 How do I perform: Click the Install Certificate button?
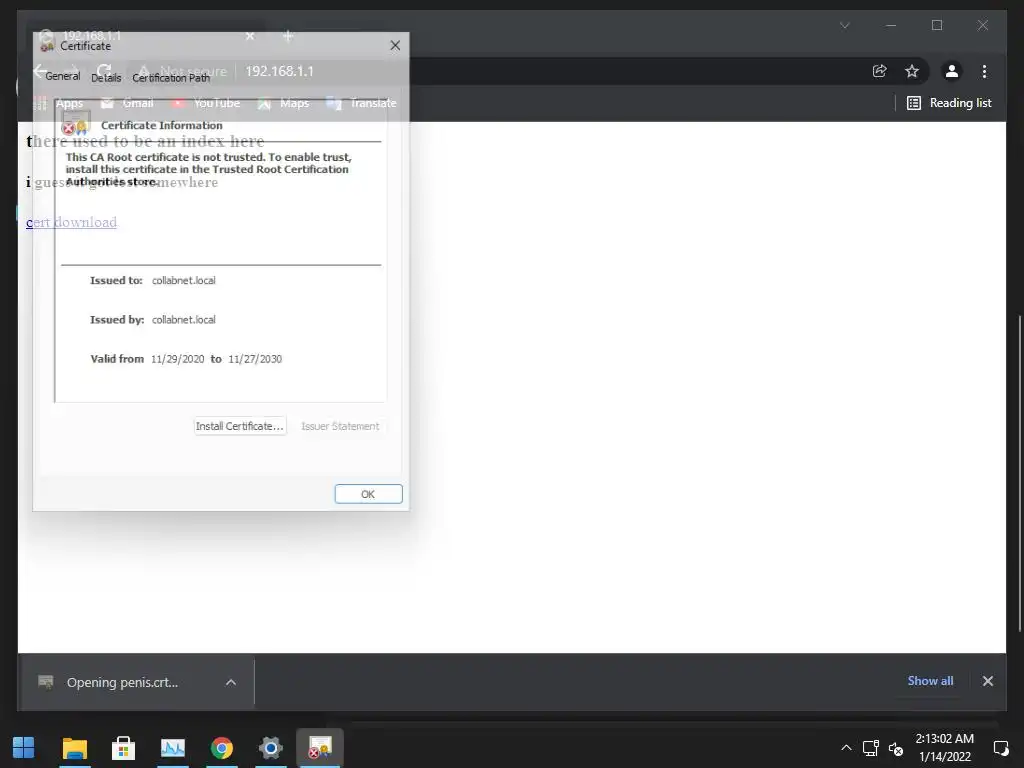pos(240,426)
